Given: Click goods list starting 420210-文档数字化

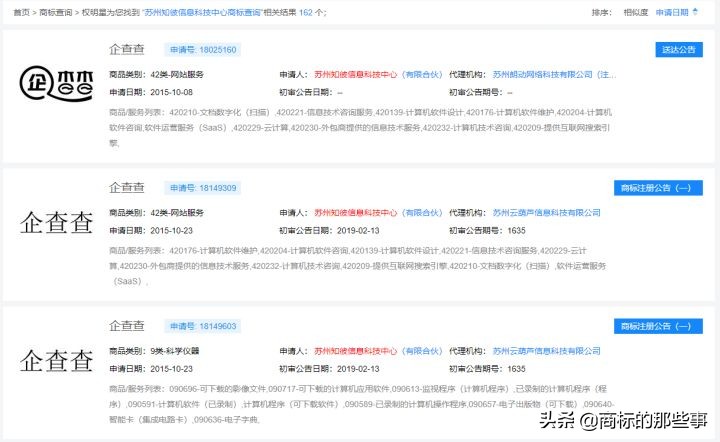Looking at the screenshot, I should pos(360,128).
